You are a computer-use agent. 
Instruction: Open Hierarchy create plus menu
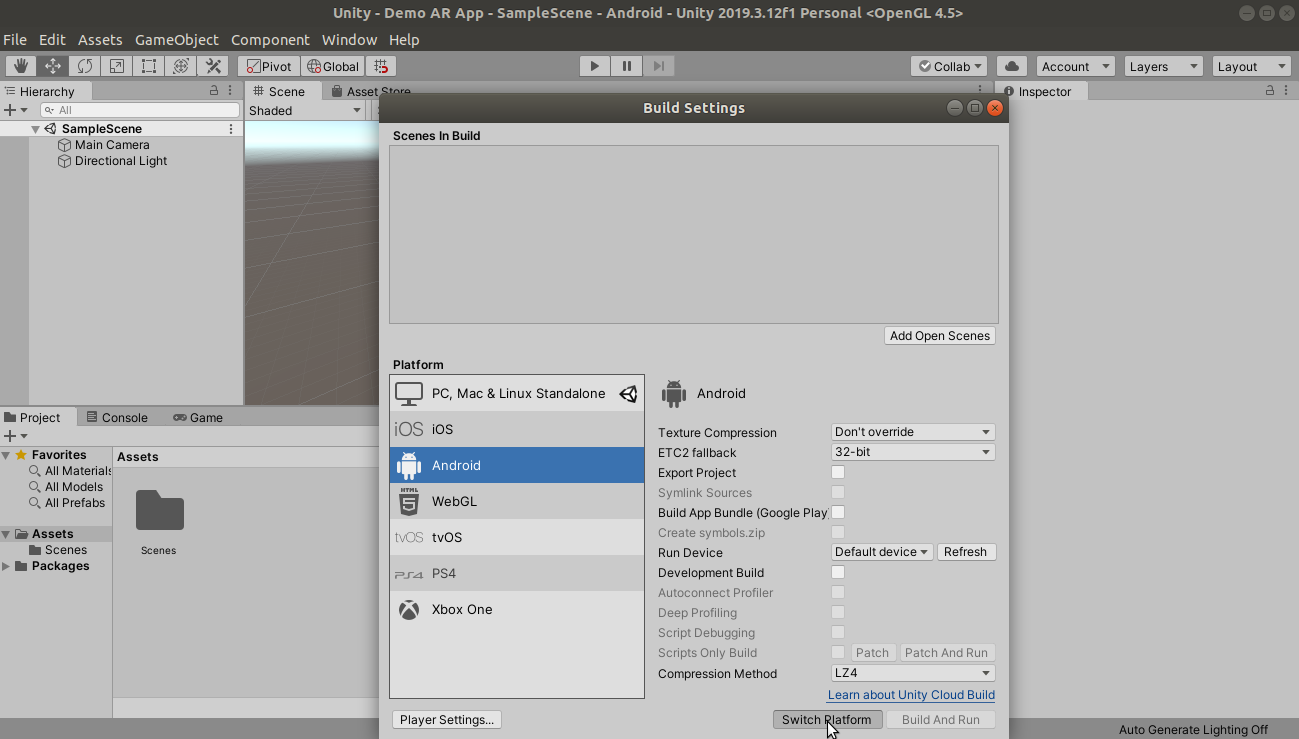(16, 110)
